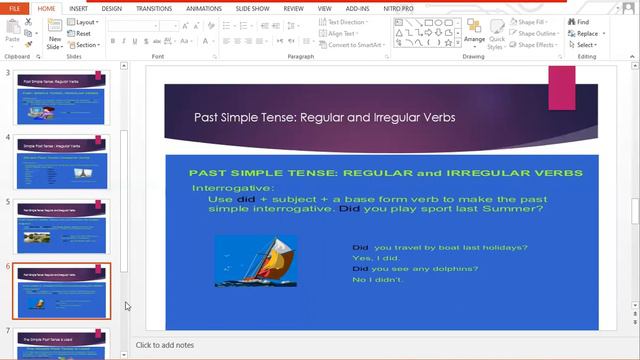
Task: Open the Arrange menu
Action: [x=474, y=33]
